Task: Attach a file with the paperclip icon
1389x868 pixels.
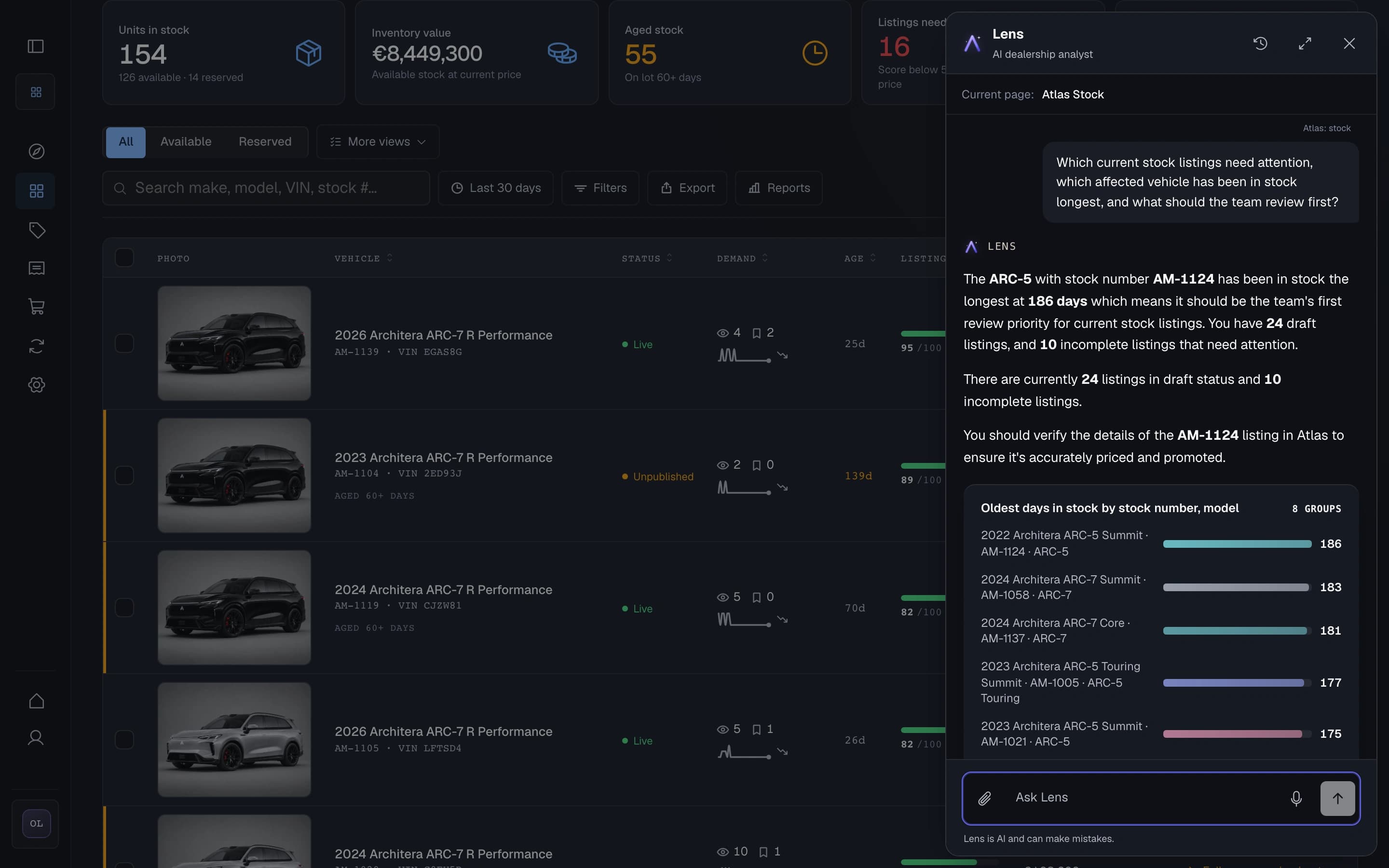Action: pyautogui.click(x=985, y=798)
